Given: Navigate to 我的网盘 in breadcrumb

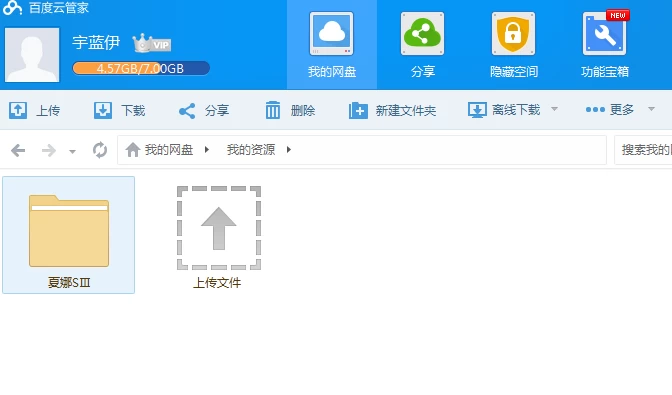Looking at the screenshot, I should click(169, 150).
